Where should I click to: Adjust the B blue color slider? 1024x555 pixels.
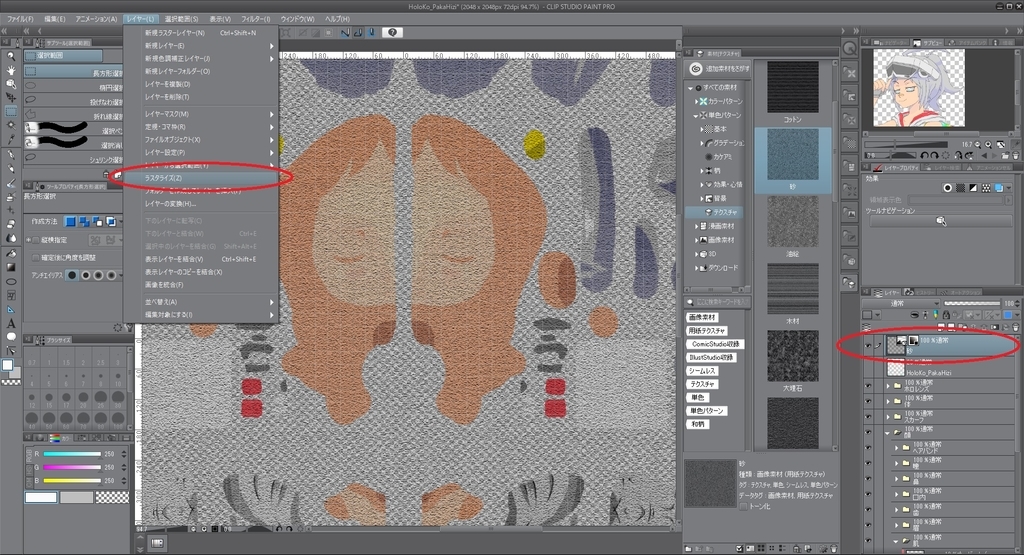tap(72, 481)
